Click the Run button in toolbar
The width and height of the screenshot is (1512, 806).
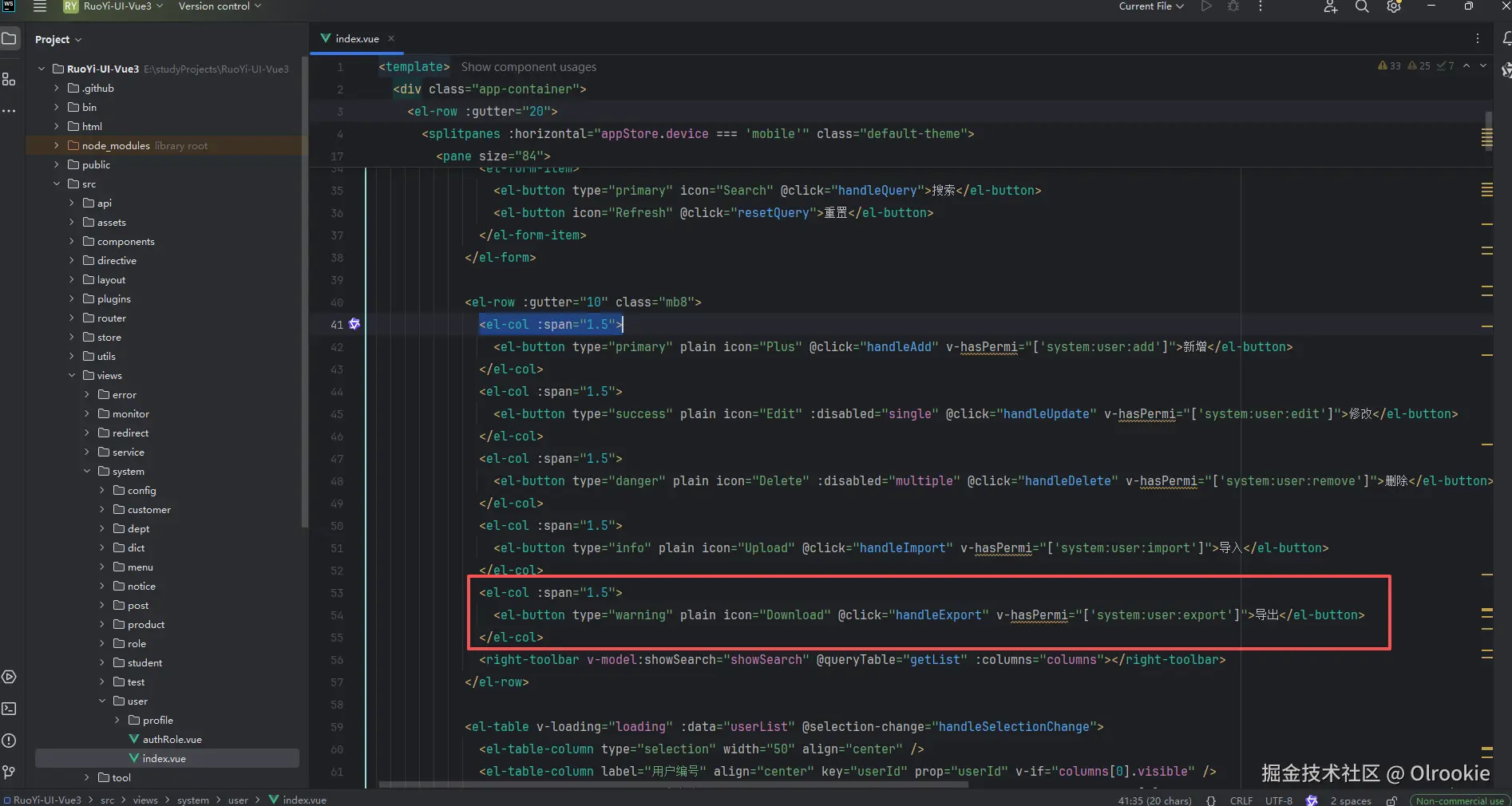coord(1206,6)
